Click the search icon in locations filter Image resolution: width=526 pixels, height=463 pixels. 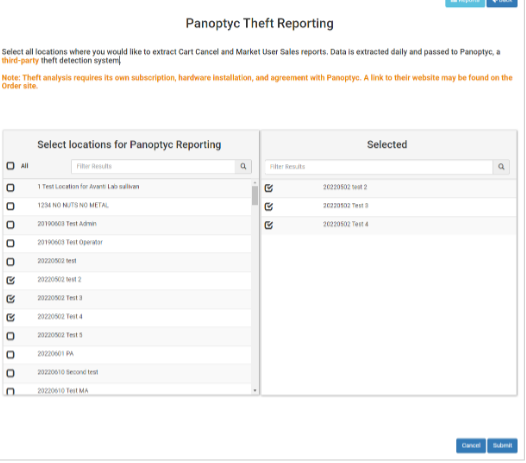click(243, 166)
